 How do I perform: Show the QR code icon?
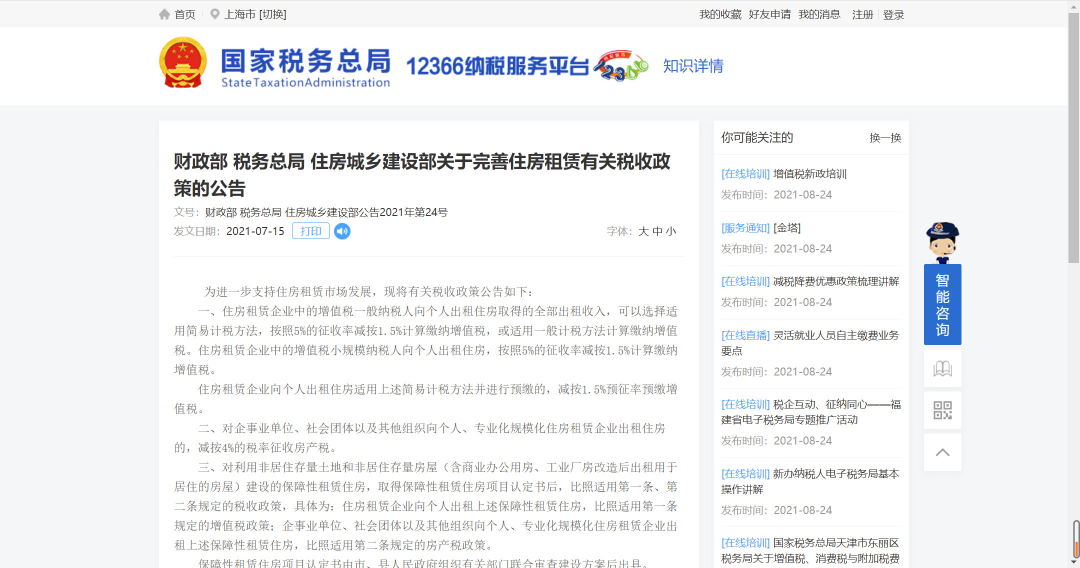(942, 410)
